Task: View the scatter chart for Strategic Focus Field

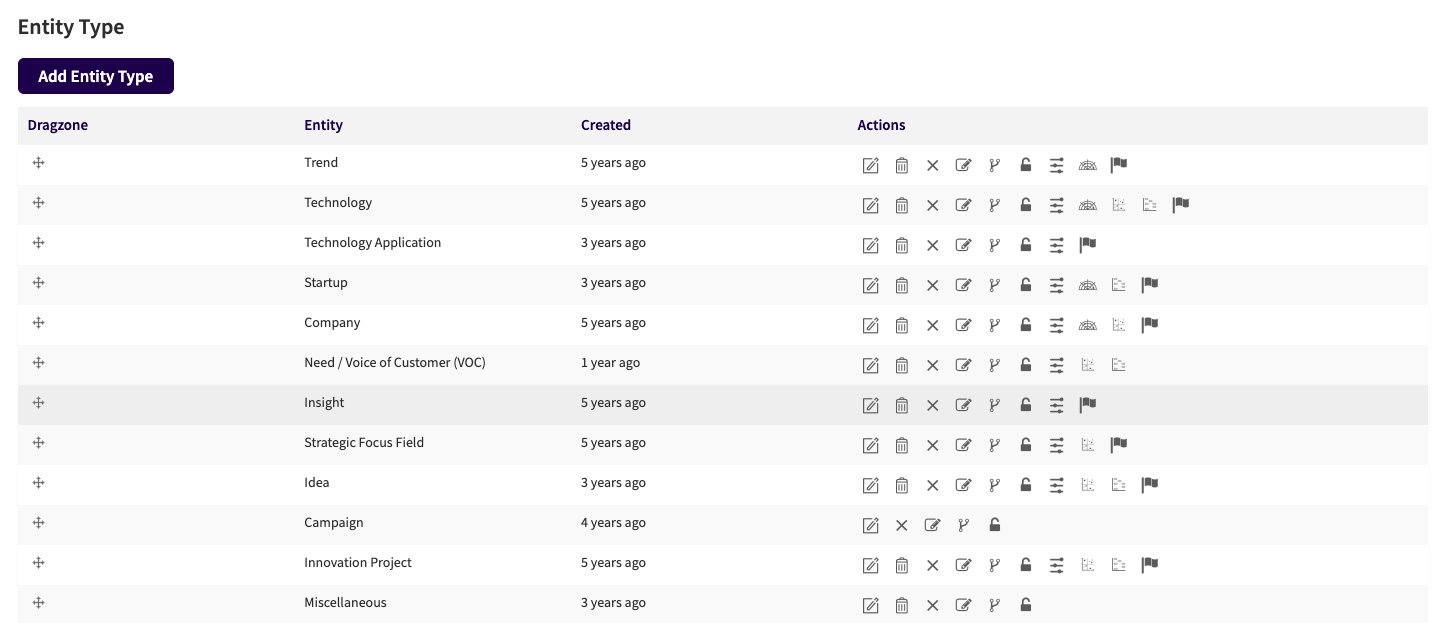Action: (x=1087, y=445)
